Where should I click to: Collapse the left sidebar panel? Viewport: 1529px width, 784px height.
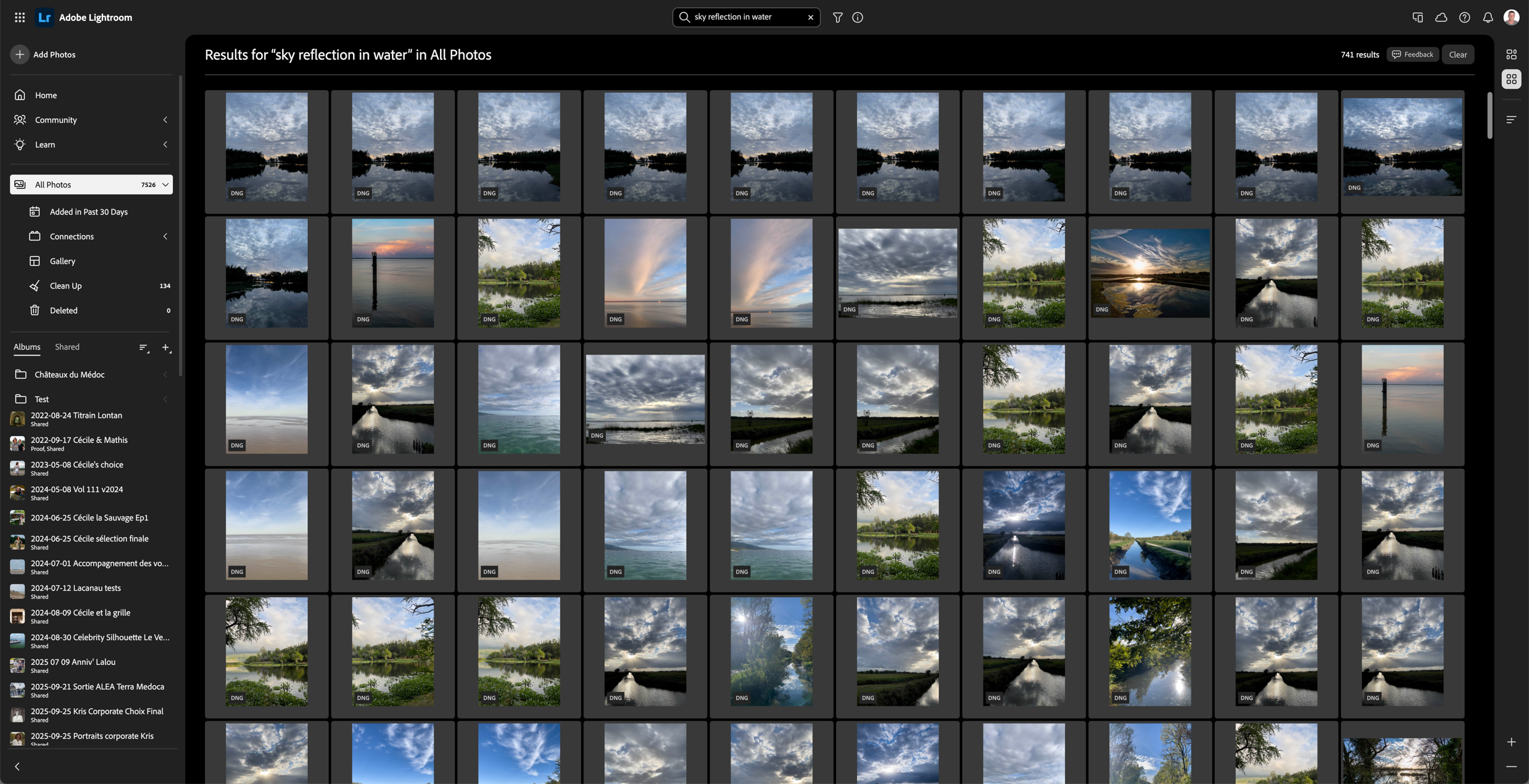point(17,766)
